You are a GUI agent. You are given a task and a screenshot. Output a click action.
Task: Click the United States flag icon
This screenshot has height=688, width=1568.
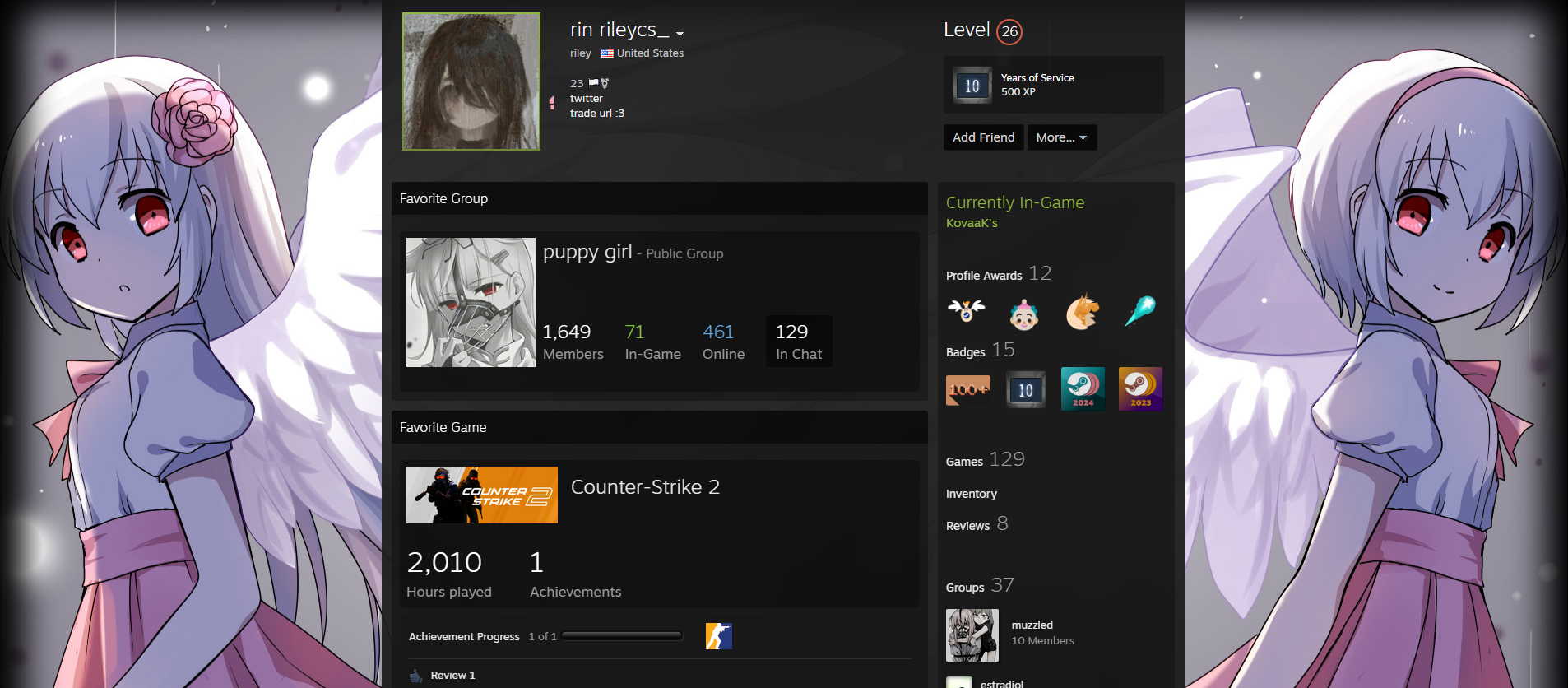coord(606,53)
